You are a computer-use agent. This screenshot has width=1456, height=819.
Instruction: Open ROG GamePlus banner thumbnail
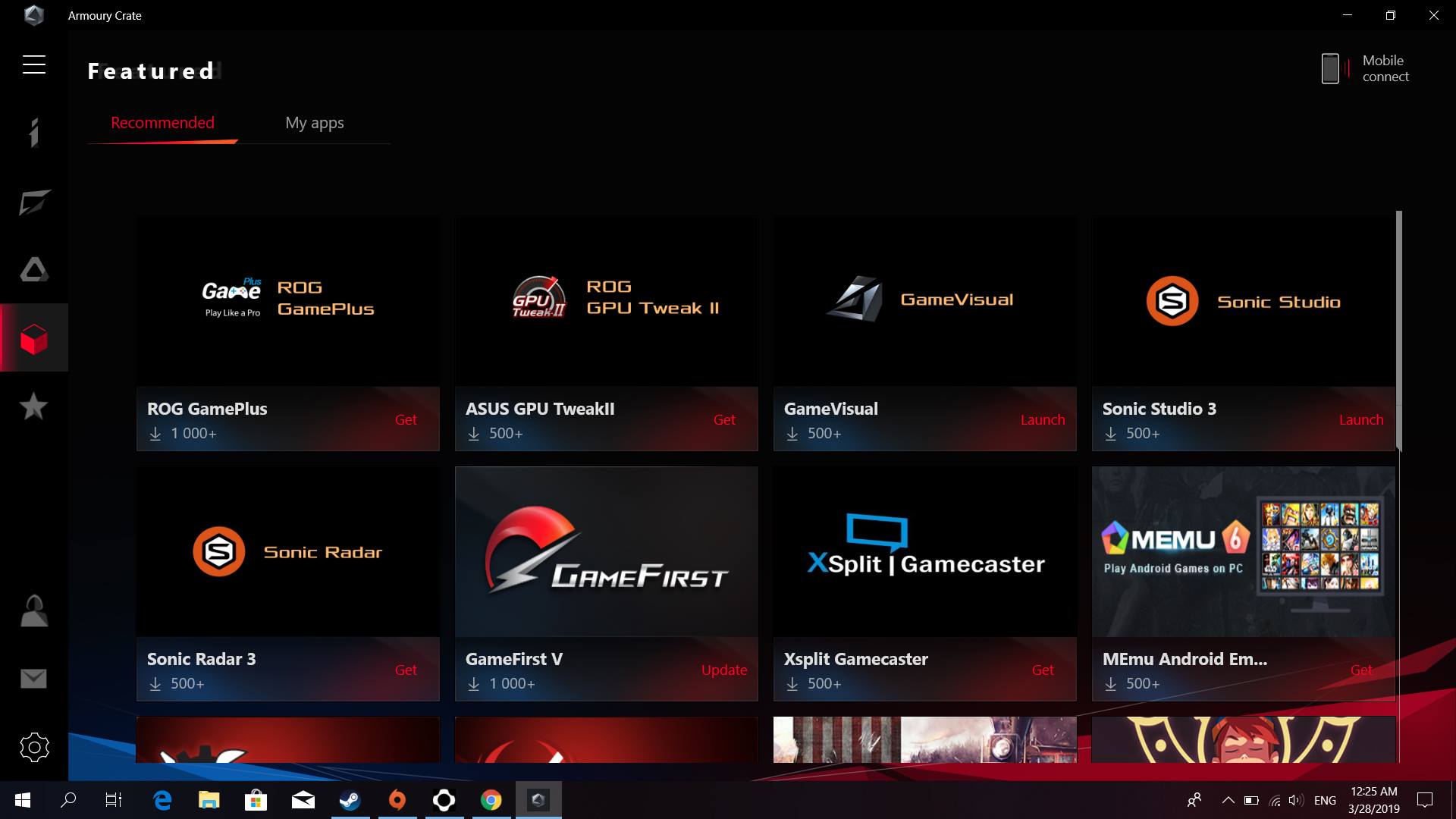[x=288, y=301]
